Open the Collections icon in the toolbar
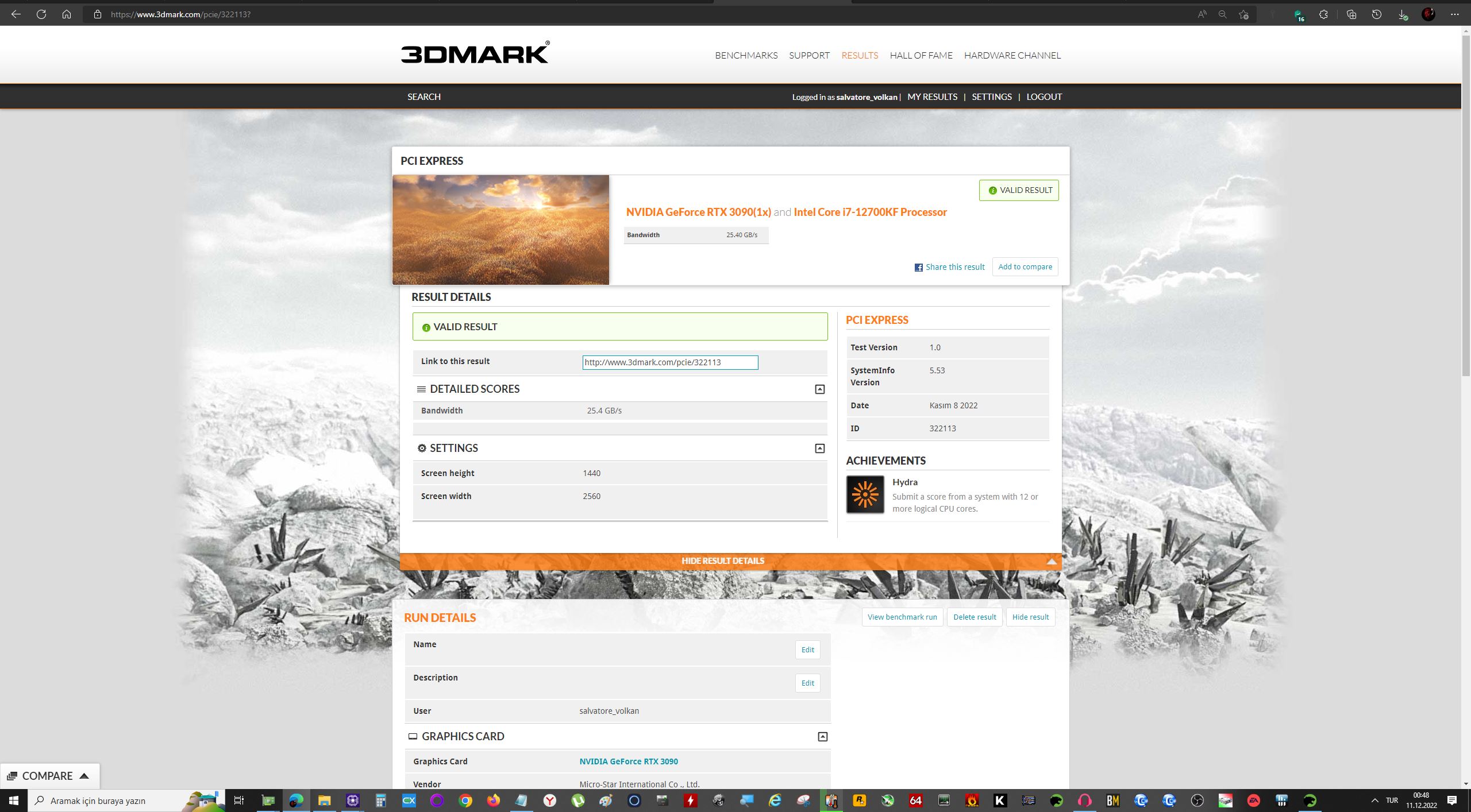1471x812 pixels. click(1351, 14)
